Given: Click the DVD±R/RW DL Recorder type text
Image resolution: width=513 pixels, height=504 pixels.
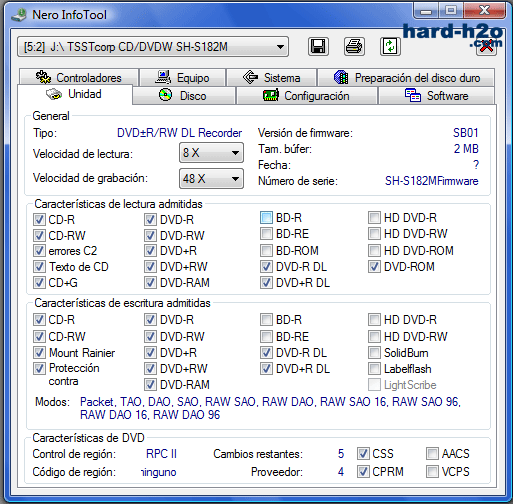Looking at the screenshot, I should [179, 133].
